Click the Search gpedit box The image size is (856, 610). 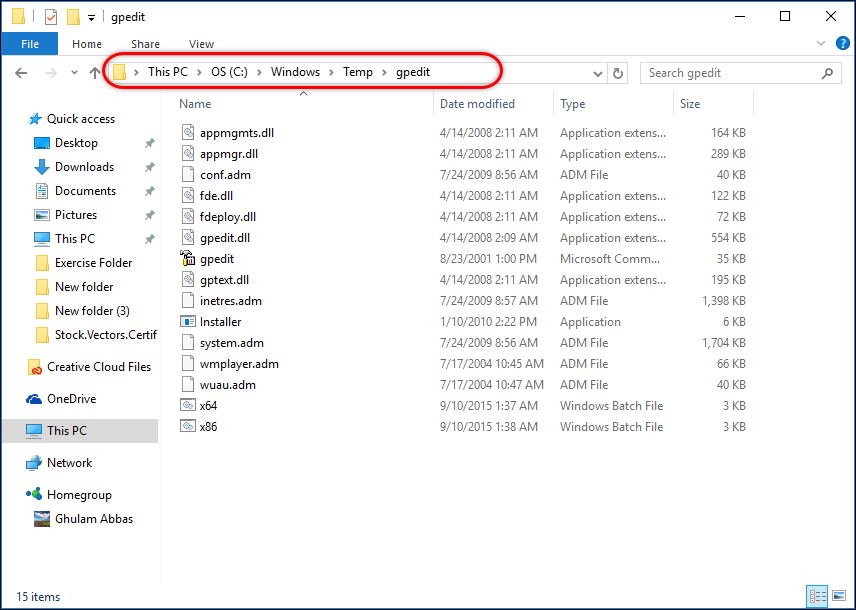point(741,73)
